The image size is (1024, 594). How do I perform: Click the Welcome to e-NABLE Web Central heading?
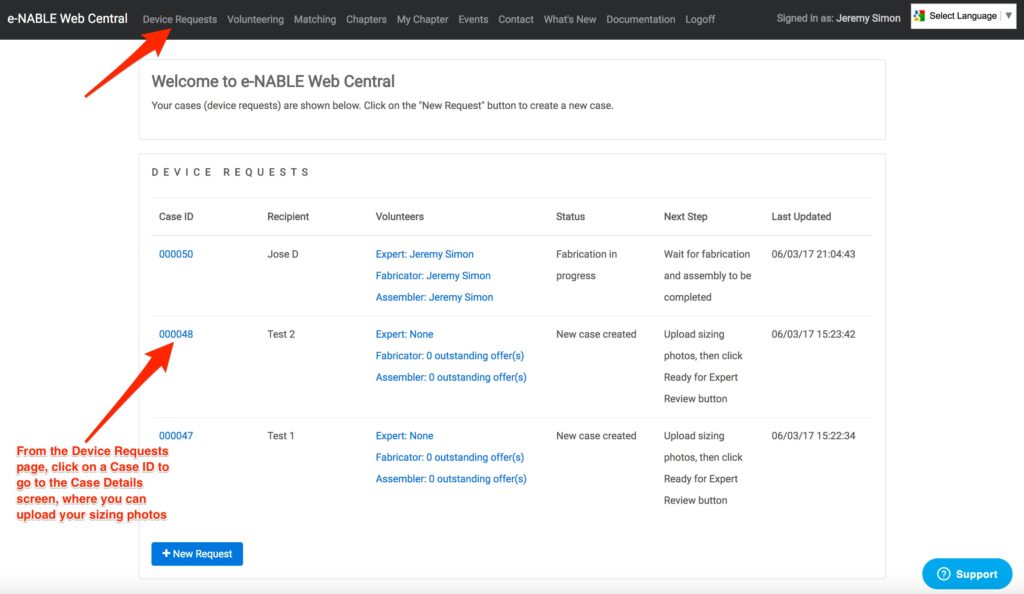click(x=273, y=81)
